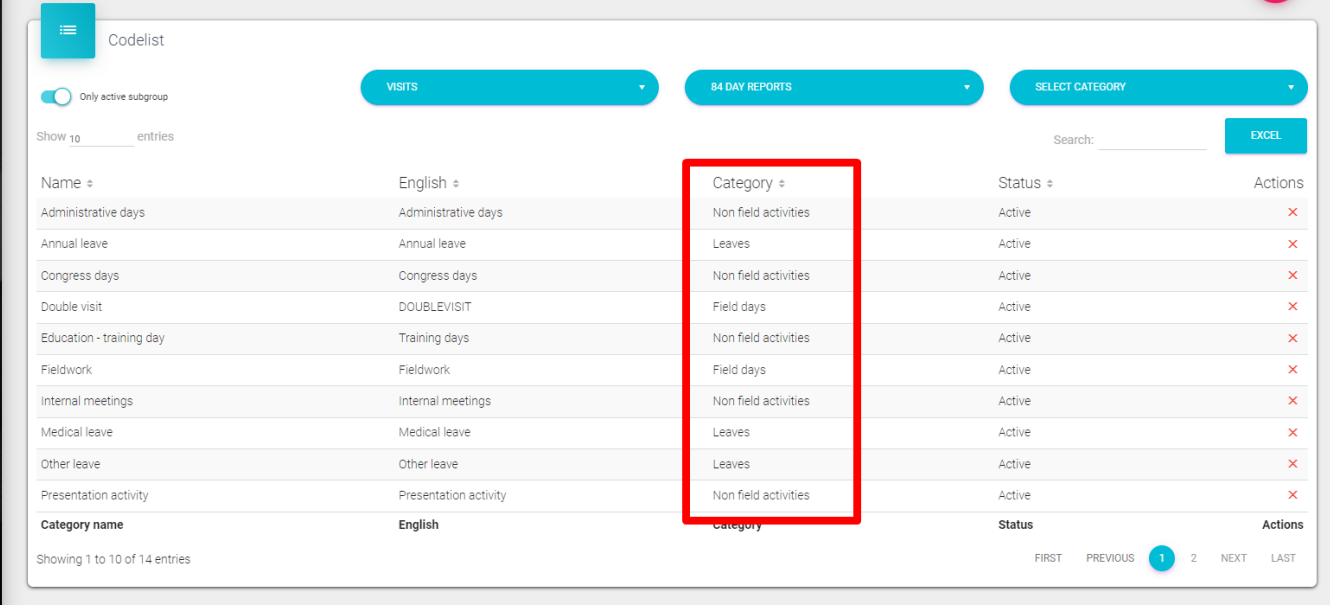Image resolution: width=1330 pixels, height=605 pixels.
Task: Remove the Medical leave row
Action: [1292, 432]
